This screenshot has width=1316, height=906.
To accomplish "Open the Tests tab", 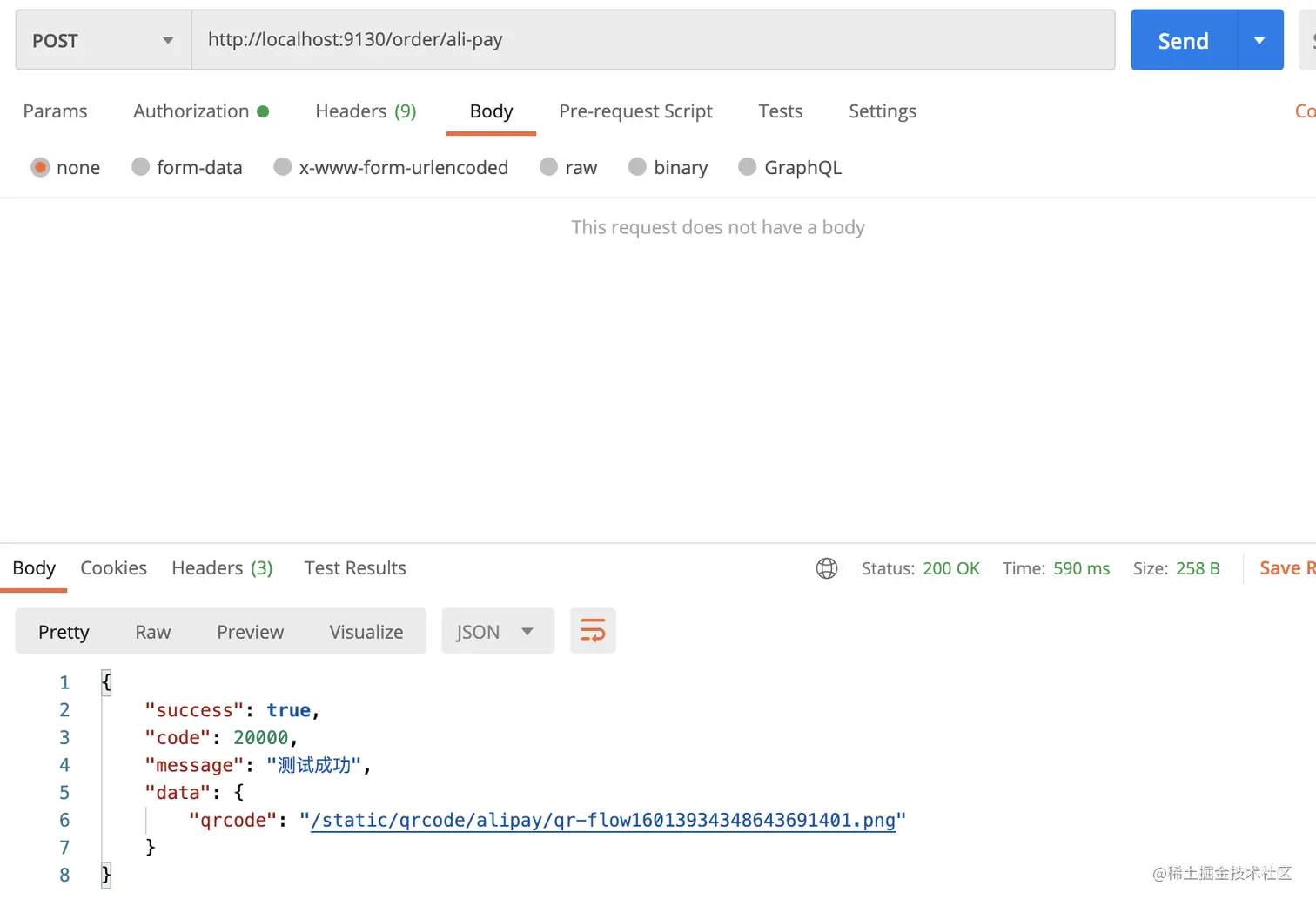I will (781, 111).
